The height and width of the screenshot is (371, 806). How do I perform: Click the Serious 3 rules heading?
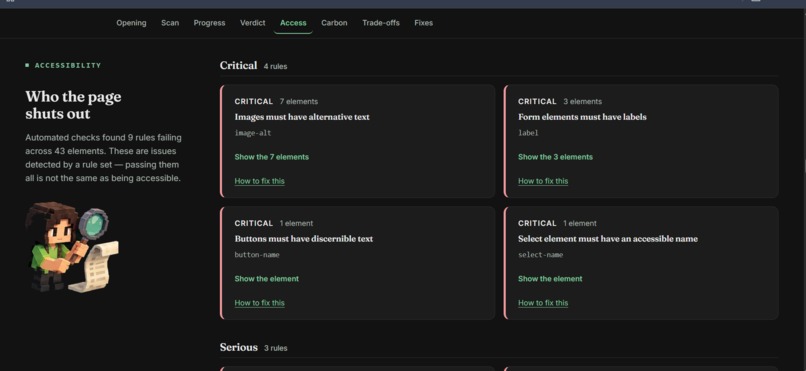pos(253,347)
